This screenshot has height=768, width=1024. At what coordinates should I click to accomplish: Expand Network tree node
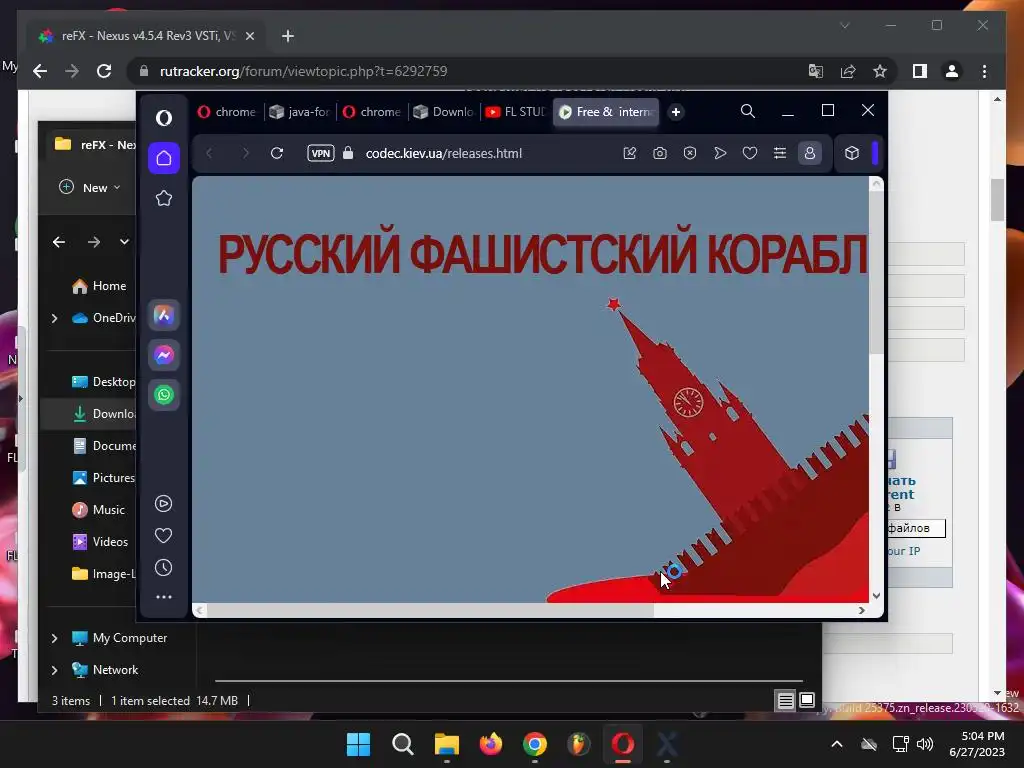[54, 670]
